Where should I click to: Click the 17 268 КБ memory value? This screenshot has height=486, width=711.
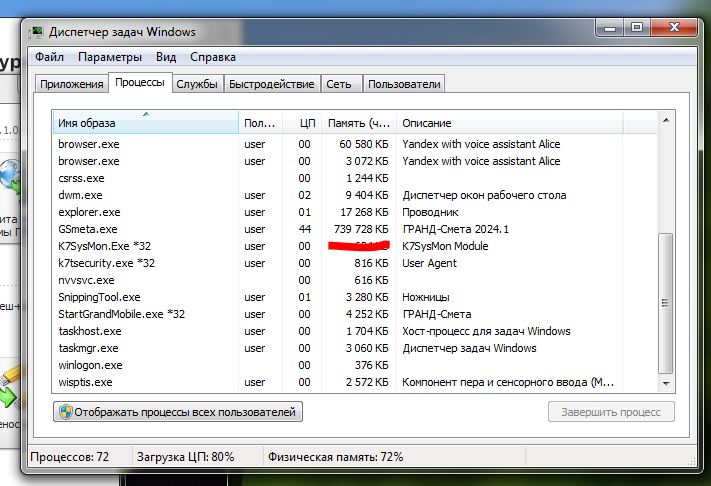pos(364,212)
